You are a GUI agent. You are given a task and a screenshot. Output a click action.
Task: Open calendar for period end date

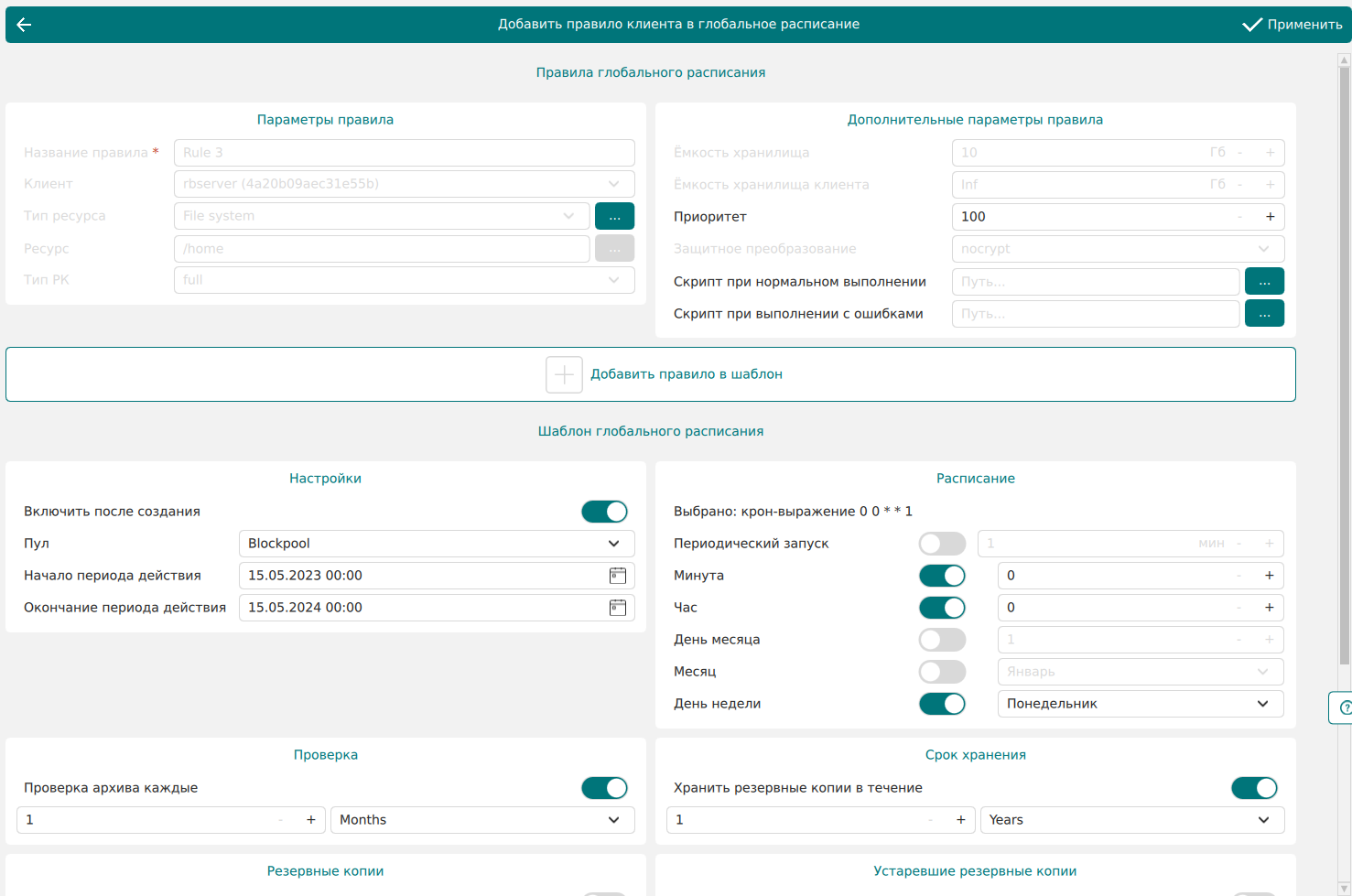(x=618, y=608)
